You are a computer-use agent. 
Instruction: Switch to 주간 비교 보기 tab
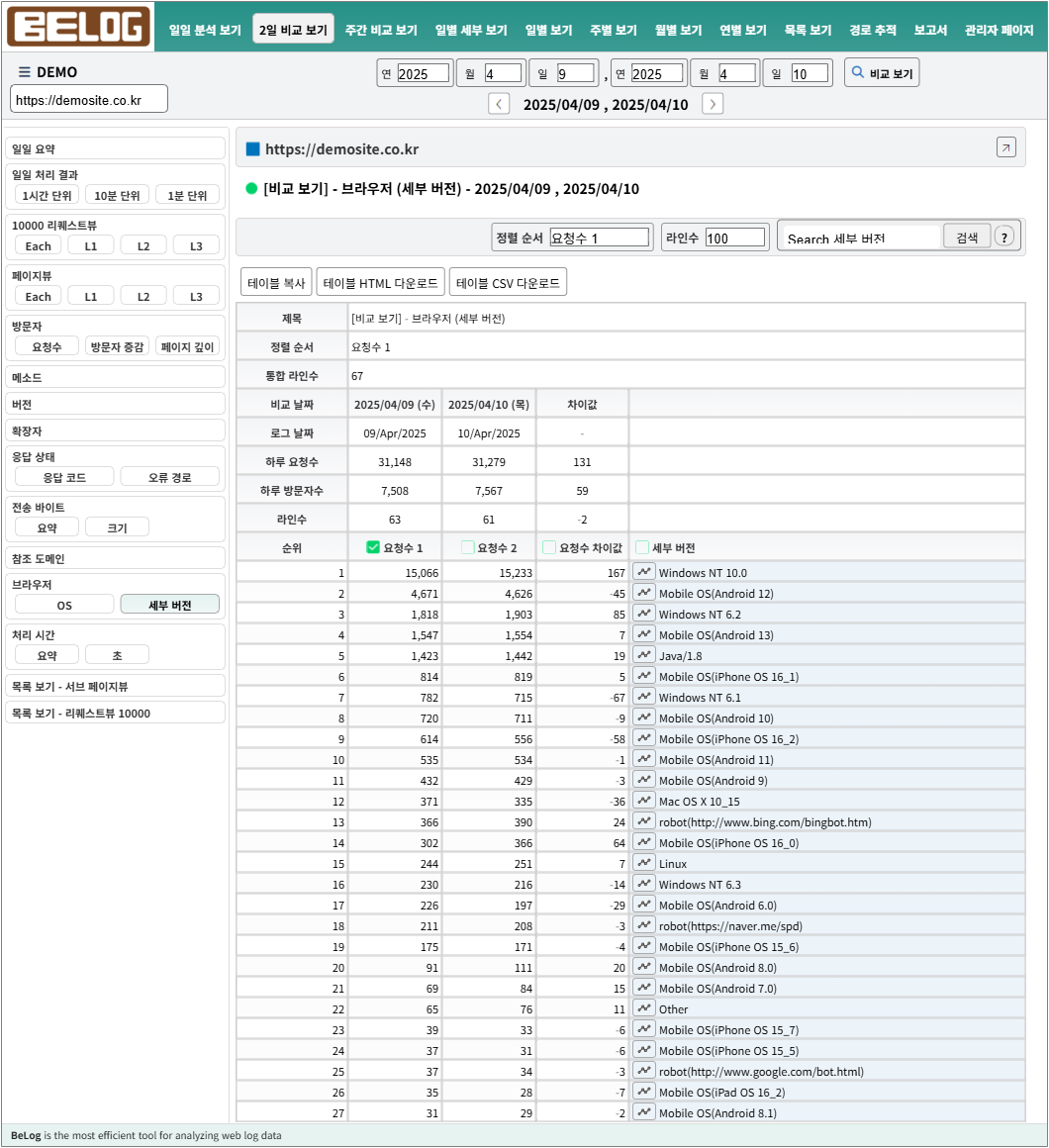coord(381,30)
